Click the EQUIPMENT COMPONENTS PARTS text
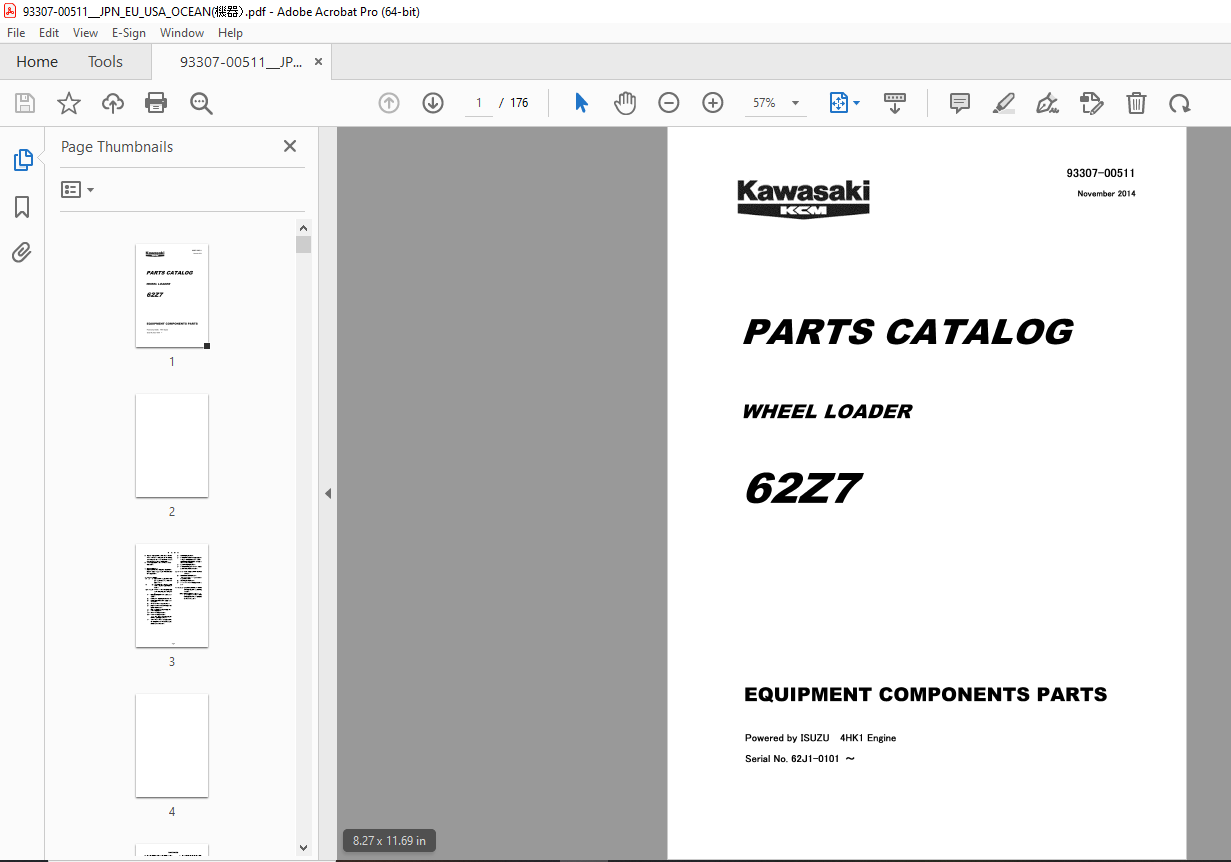The height and width of the screenshot is (862, 1231). (x=926, y=694)
